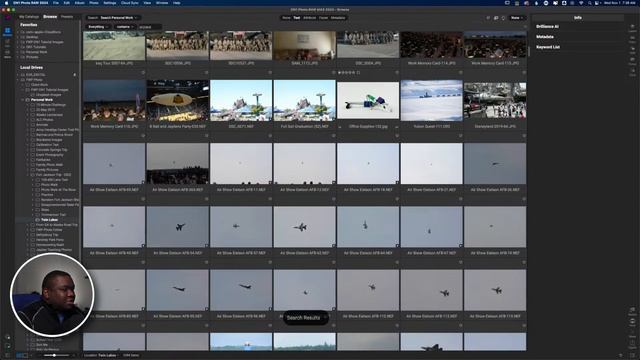This screenshot has height=360, width=640.
Task: Open the Edit menu in menu bar
Action: point(67,3)
